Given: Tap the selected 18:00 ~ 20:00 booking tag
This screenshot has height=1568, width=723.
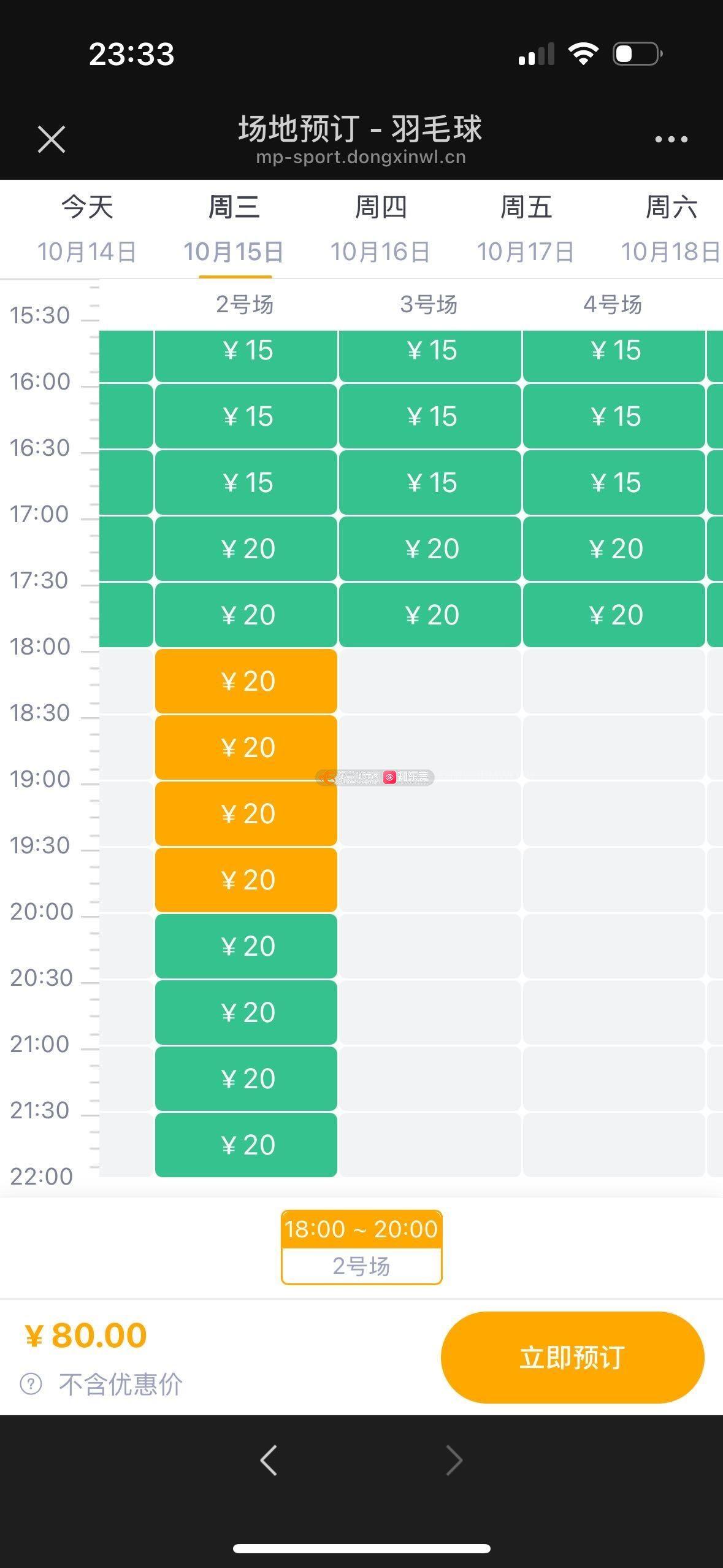Looking at the screenshot, I should click(x=361, y=1247).
